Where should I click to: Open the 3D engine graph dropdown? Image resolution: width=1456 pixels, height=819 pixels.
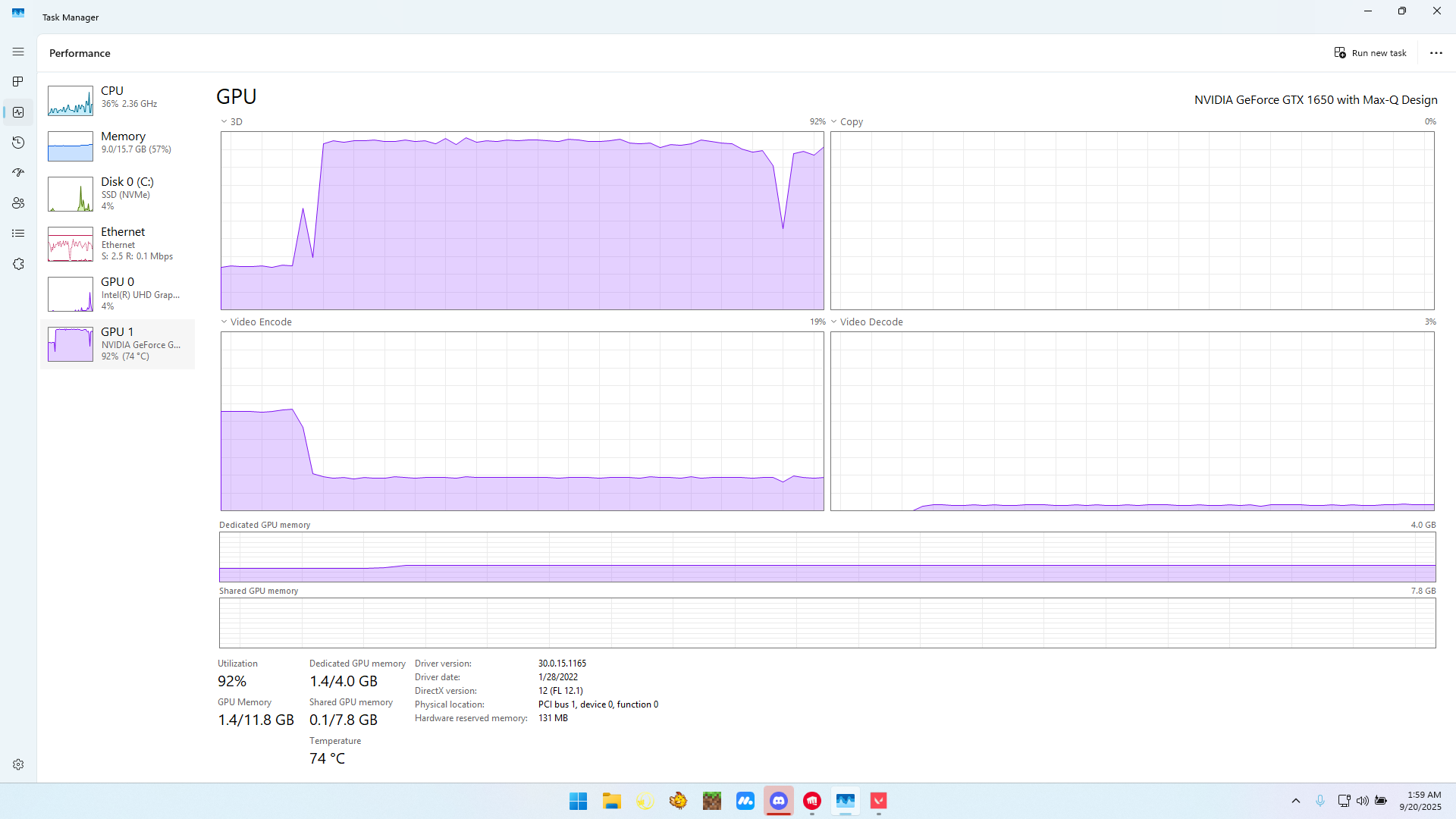click(231, 121)
